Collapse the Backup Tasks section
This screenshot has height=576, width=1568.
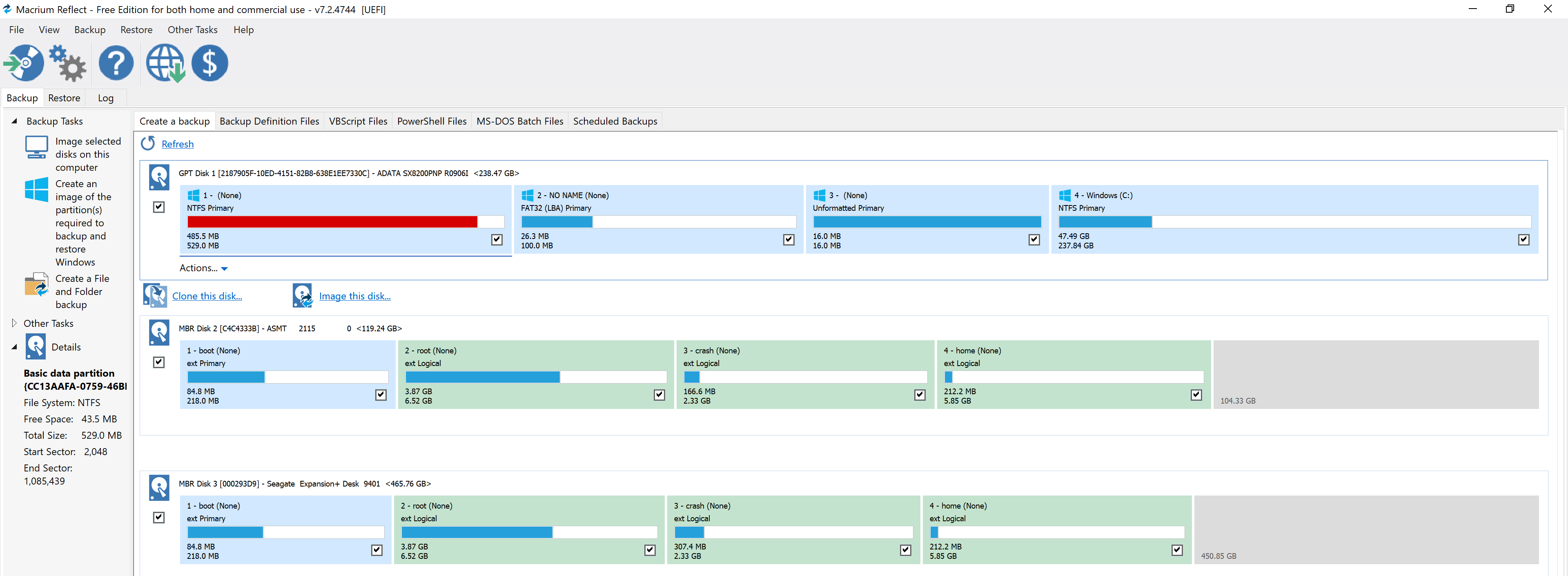coord(14,121)
